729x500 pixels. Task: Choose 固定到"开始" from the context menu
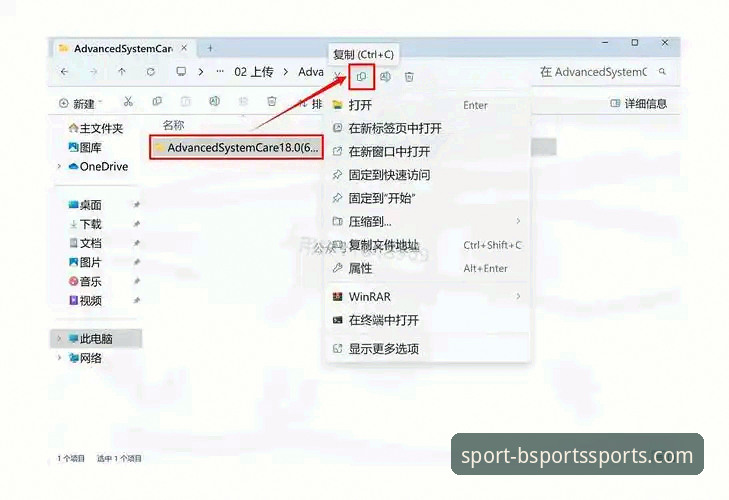coord(428,199)
